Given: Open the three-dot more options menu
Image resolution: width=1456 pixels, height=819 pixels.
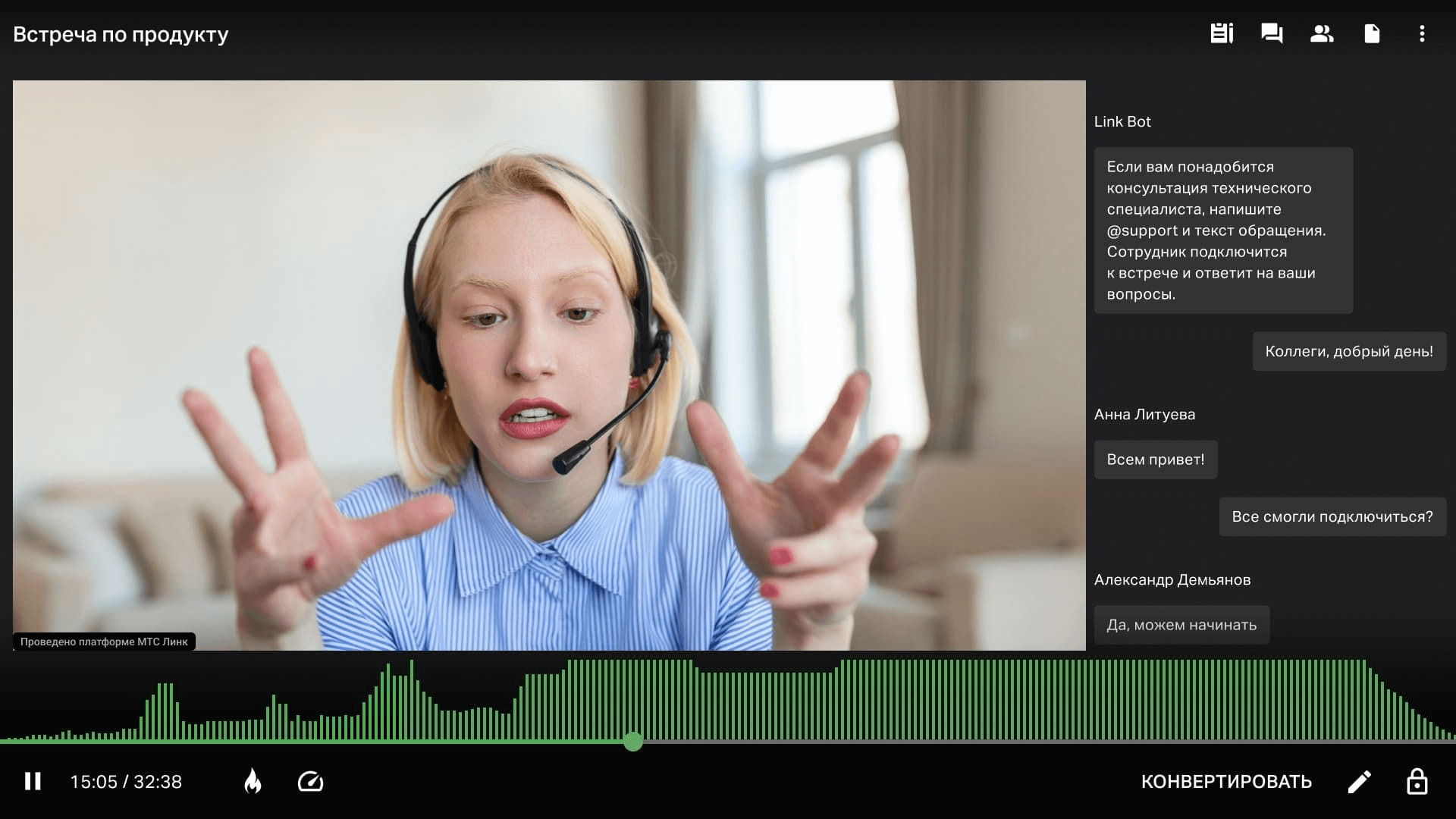Looking at the screenshot, I should click(1422, 33).
